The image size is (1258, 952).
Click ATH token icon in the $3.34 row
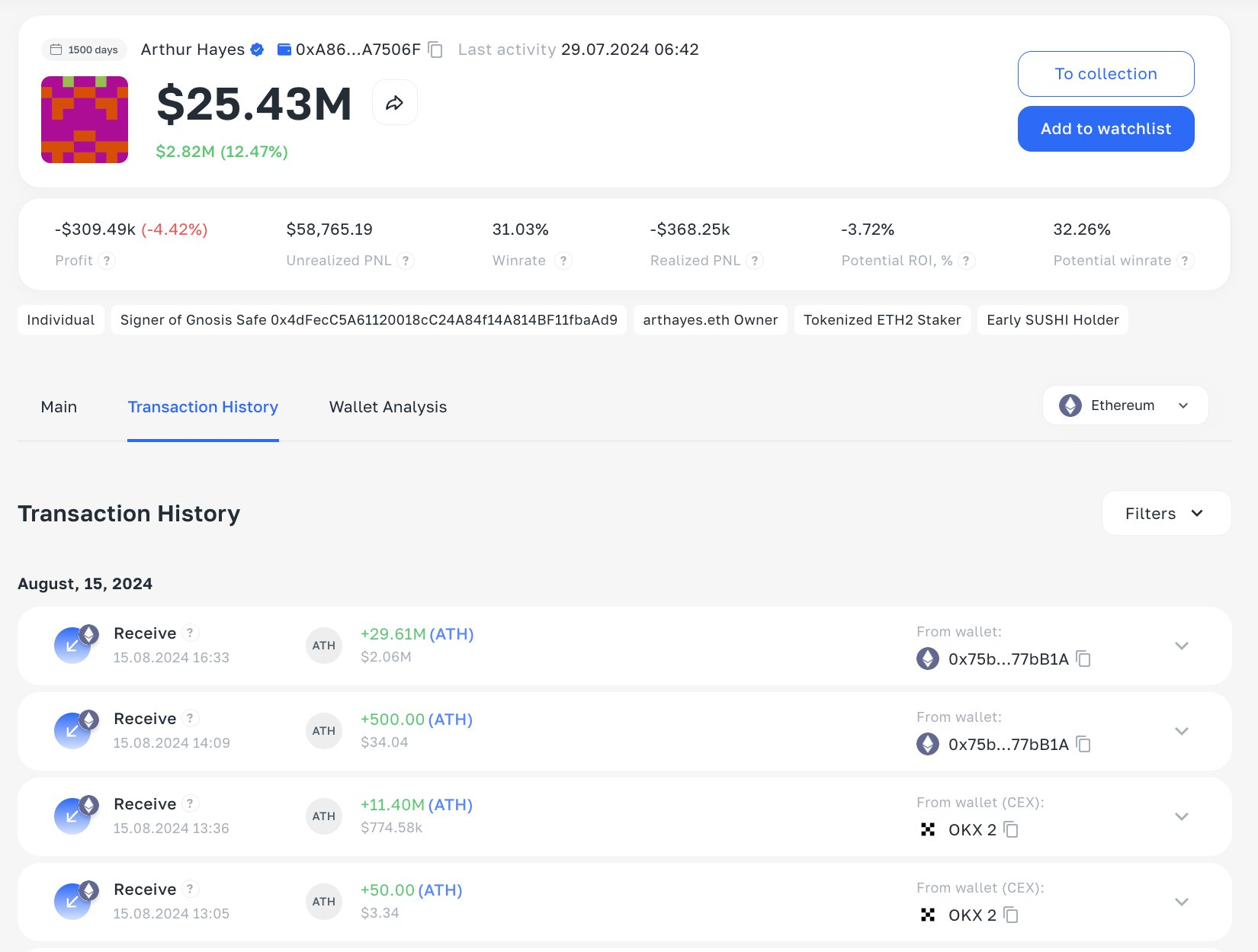pyautogui.click(x=323, y=902)
